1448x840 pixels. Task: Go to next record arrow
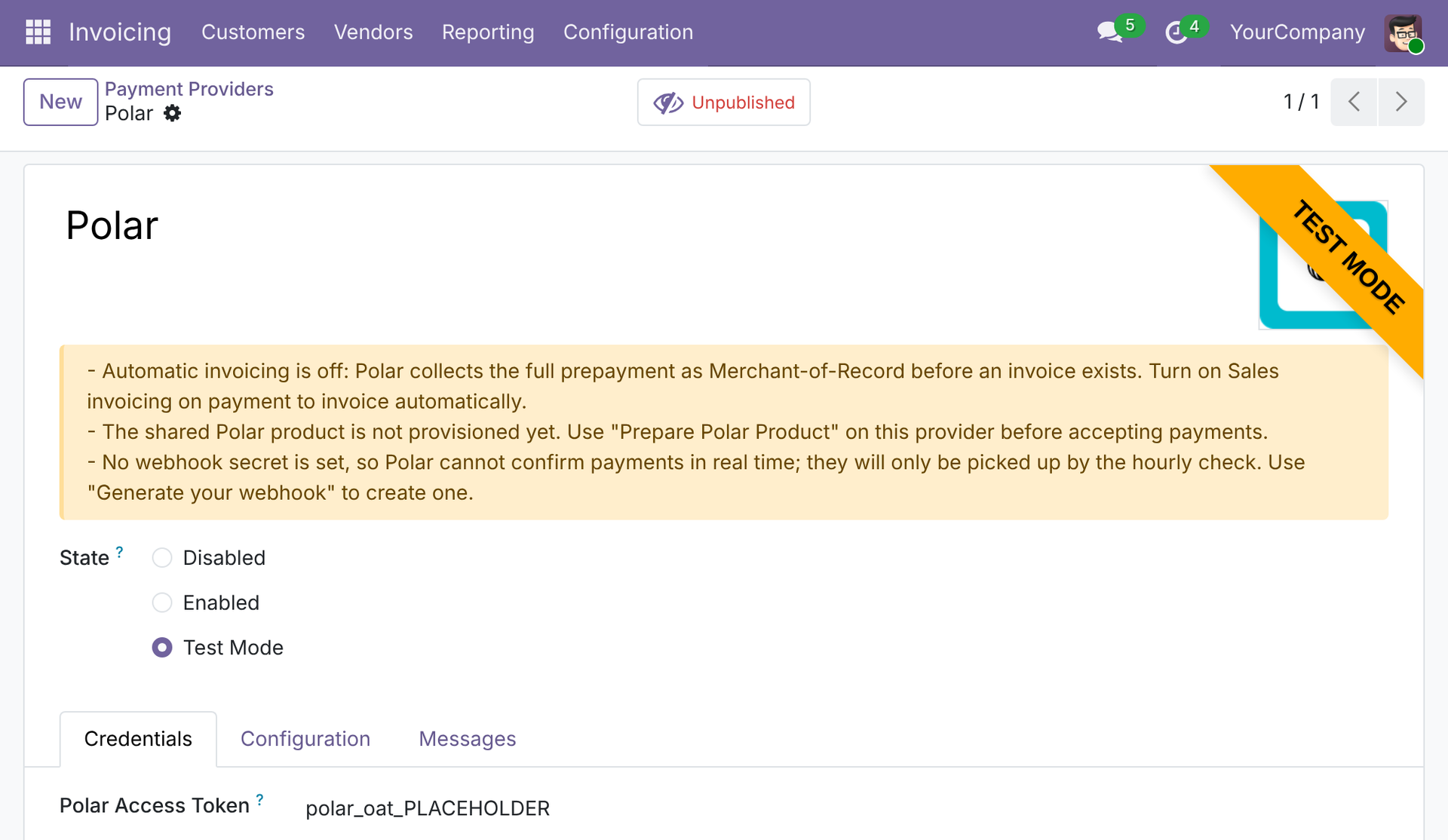(x=1401, y=102)
